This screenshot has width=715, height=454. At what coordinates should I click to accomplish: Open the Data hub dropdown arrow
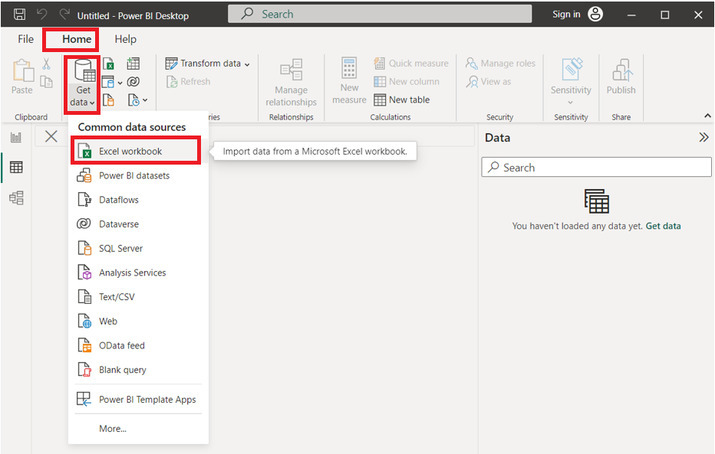[x=120, y=83]
